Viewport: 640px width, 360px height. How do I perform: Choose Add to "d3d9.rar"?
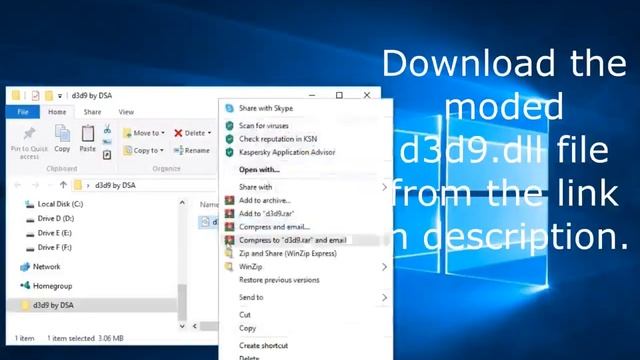(267, 213)
